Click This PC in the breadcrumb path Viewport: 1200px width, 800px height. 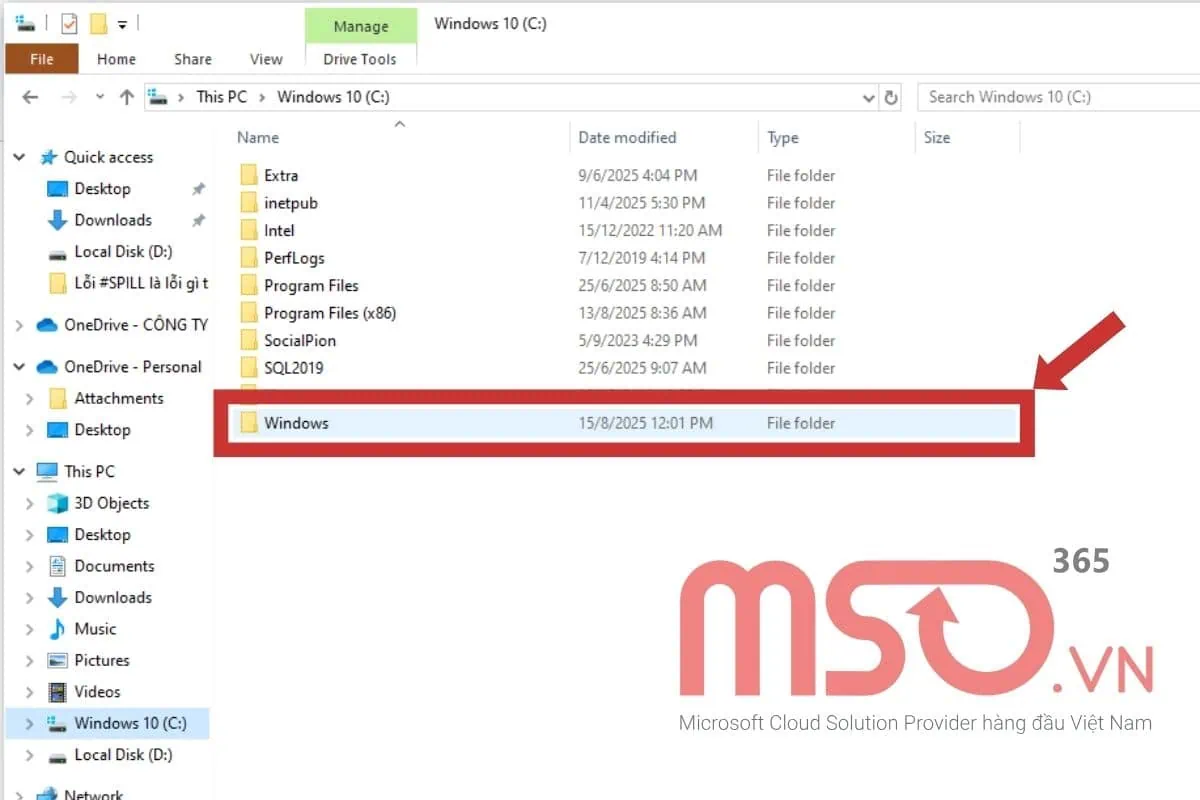tap(221, 96)
